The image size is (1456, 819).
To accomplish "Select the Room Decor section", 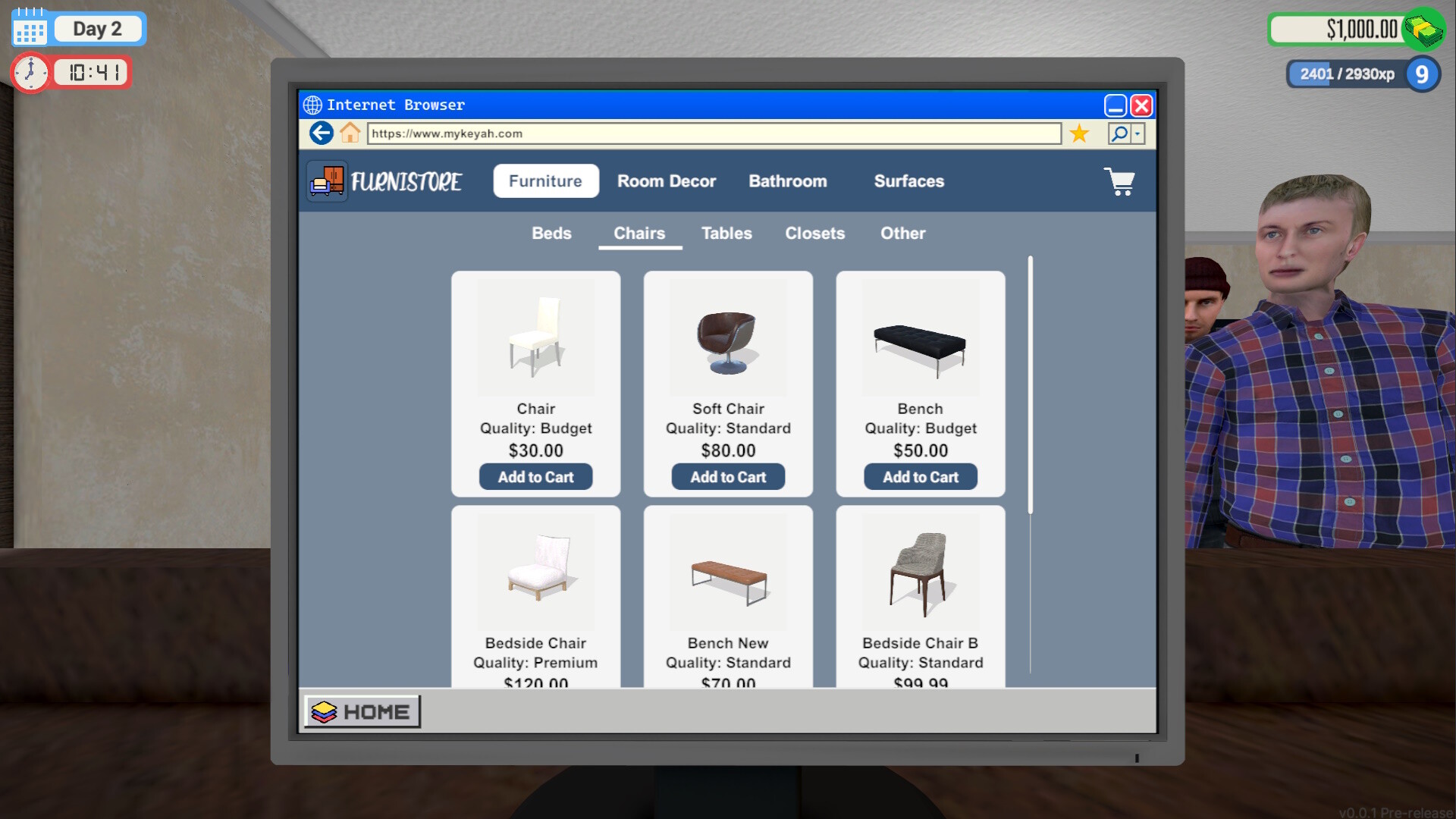I will (667, 181).
